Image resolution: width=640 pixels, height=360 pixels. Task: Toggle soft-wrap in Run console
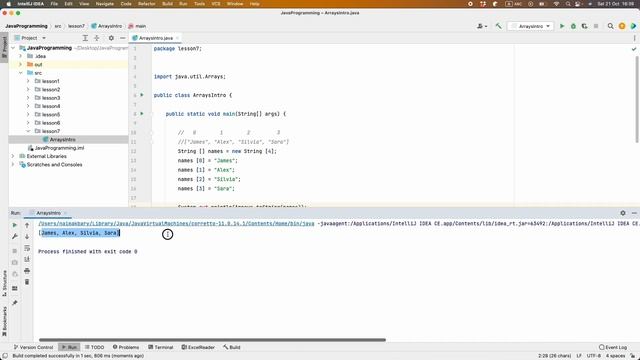click(27, 248)
